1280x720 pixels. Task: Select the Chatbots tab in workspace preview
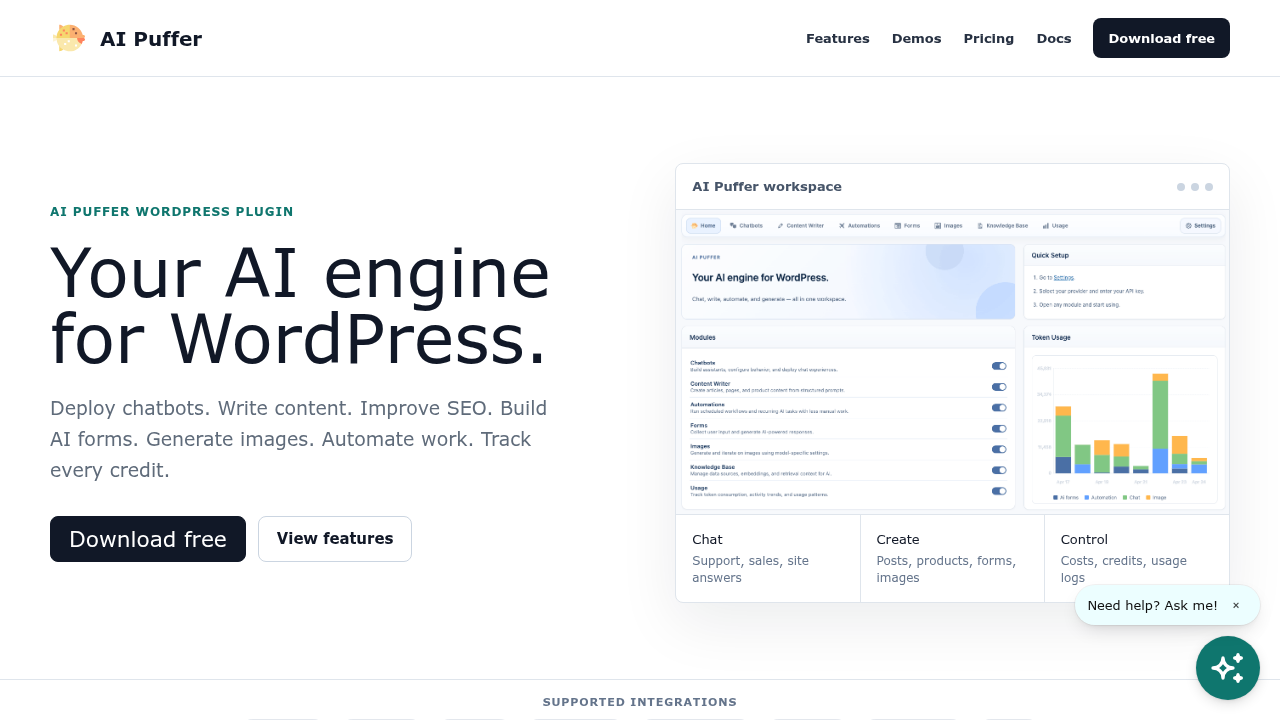pyautogui.click(x=746, y=226)
